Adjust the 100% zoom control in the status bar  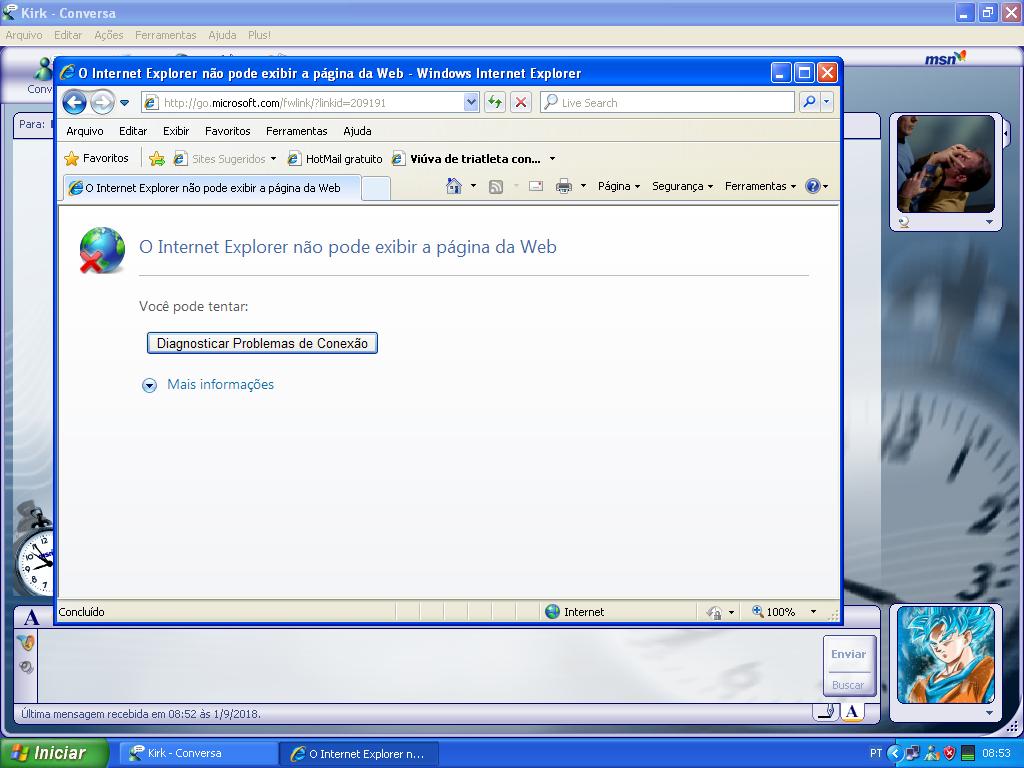coord(782,611)
